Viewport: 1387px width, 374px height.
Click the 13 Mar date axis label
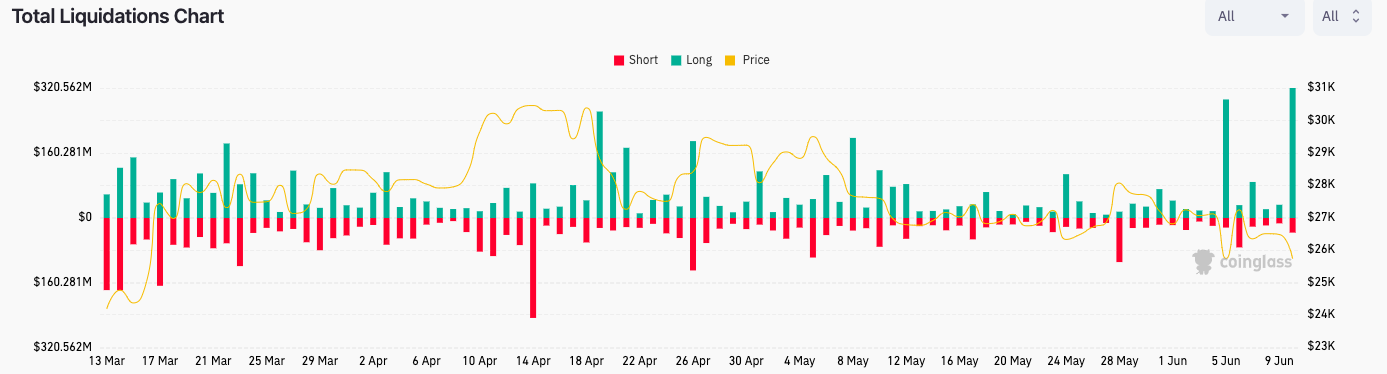click(x=106, y=361)
